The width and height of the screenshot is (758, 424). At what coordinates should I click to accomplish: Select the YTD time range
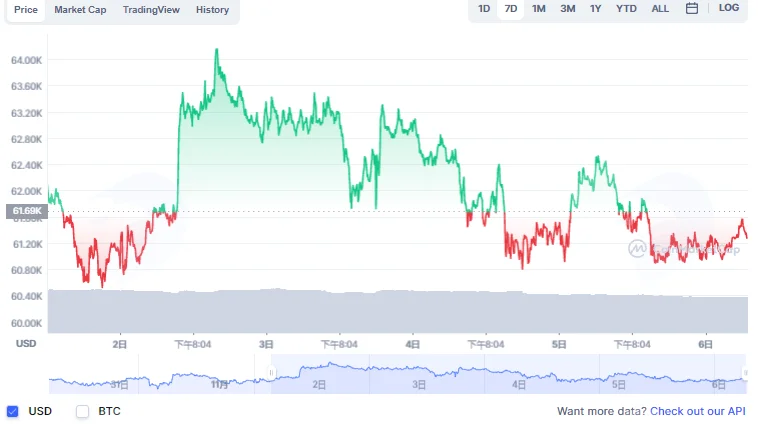coord(626,9)
